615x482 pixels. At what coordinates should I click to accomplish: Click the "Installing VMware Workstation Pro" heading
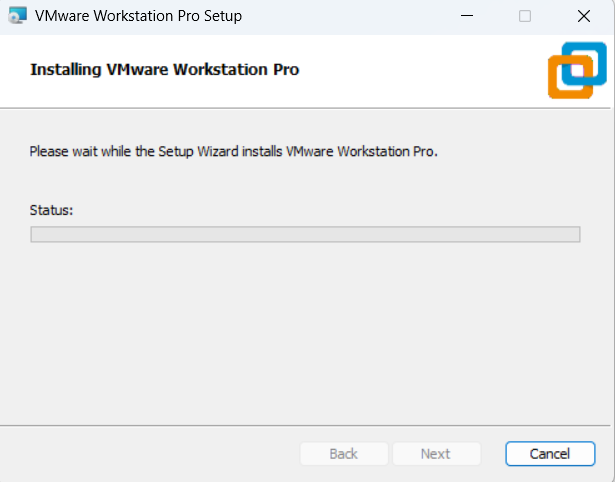(x=165, y=70)
